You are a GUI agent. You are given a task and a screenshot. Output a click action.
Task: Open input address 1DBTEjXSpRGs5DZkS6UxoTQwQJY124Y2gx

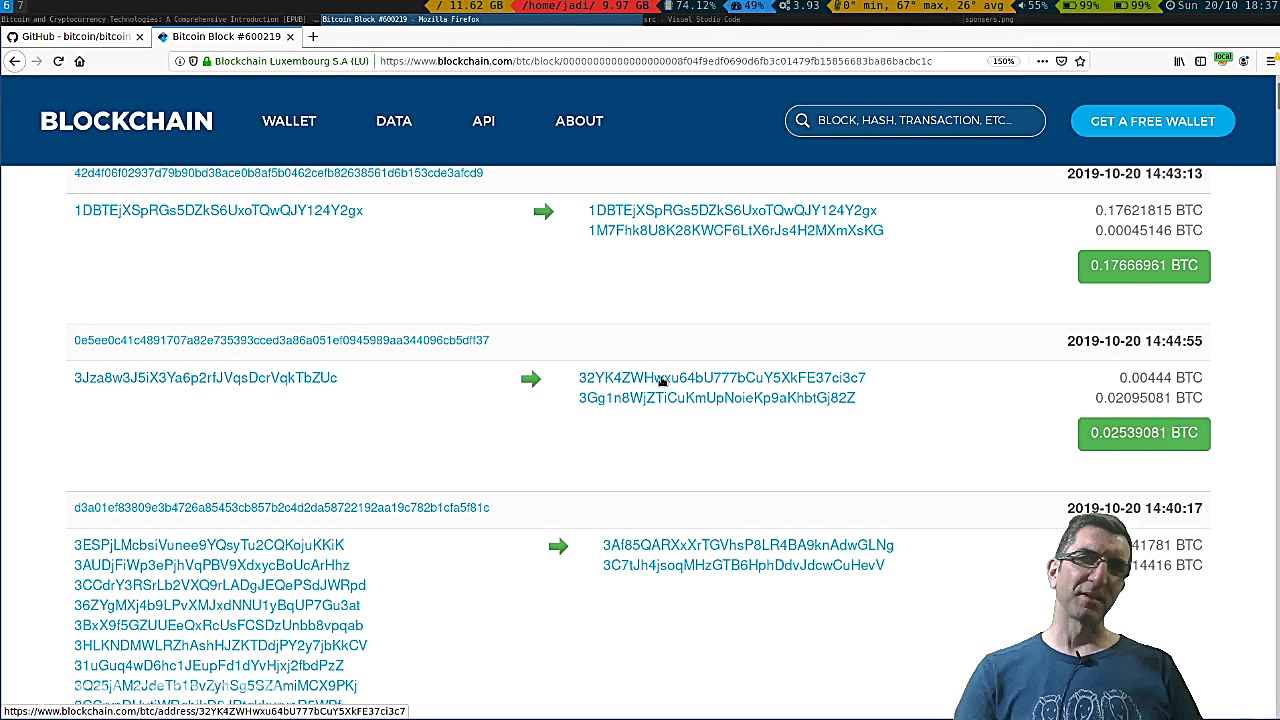pos(218,210)
